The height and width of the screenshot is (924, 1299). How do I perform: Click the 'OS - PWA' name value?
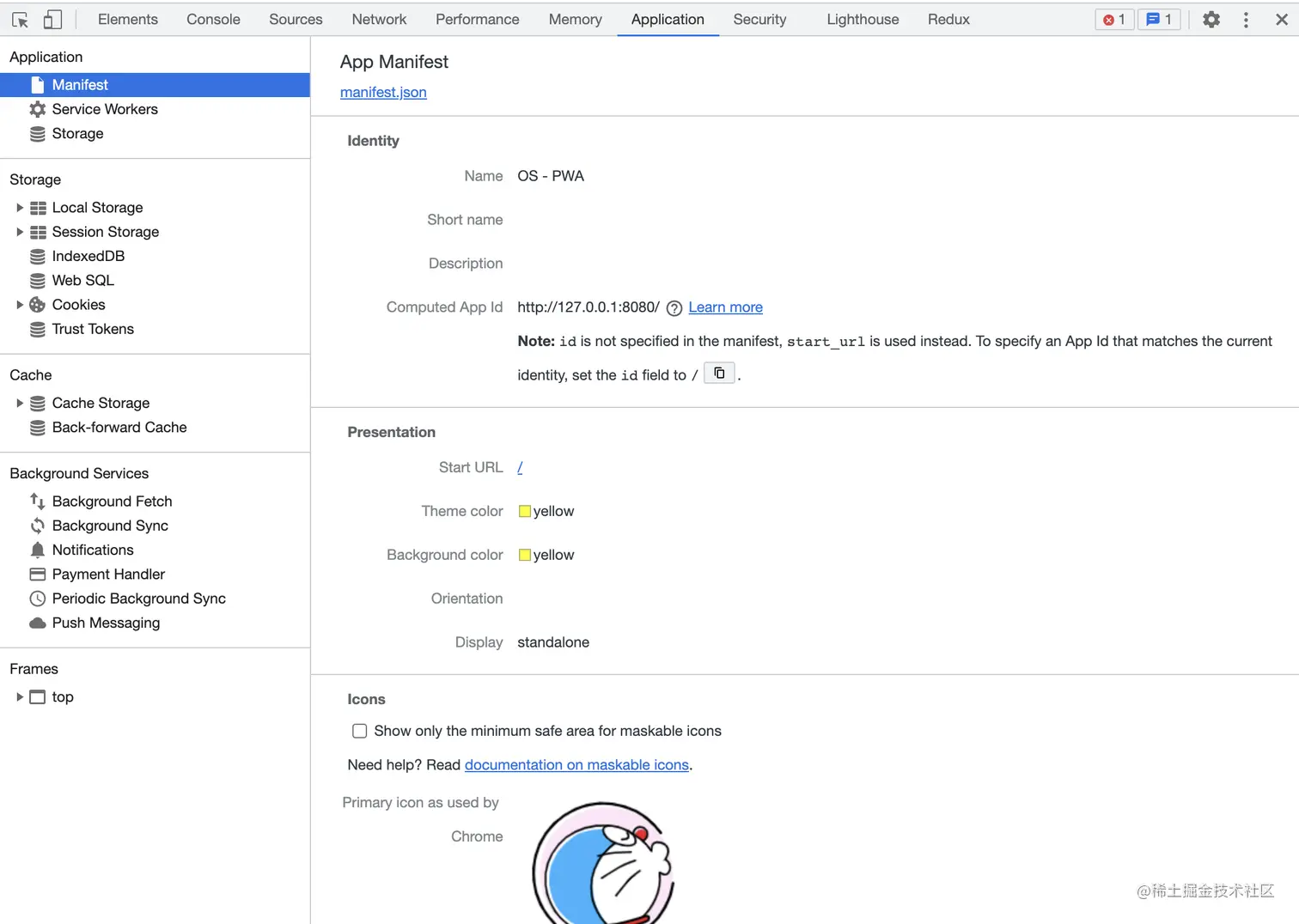pos(551,176)
